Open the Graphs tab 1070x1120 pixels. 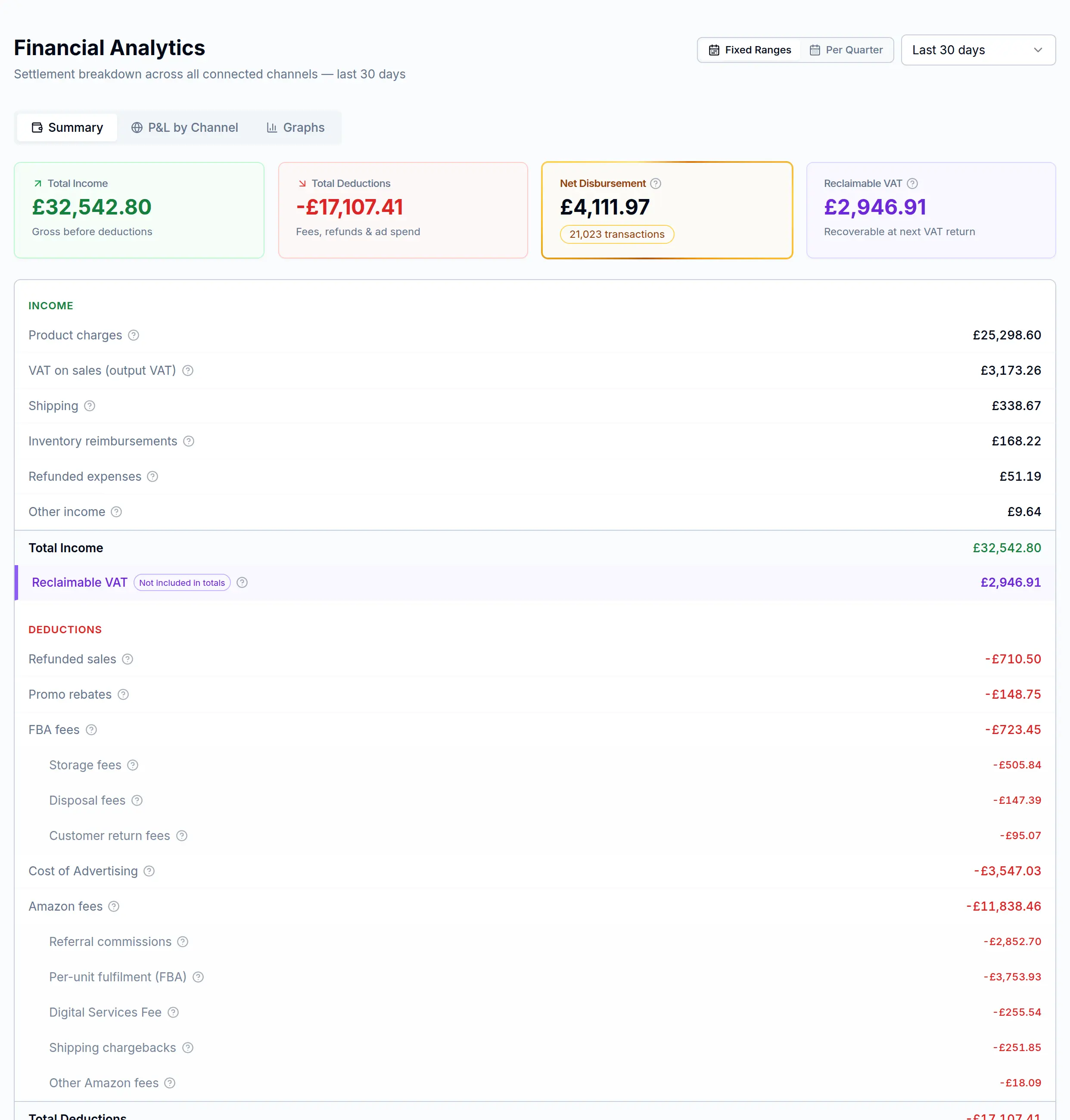[295, 128]
